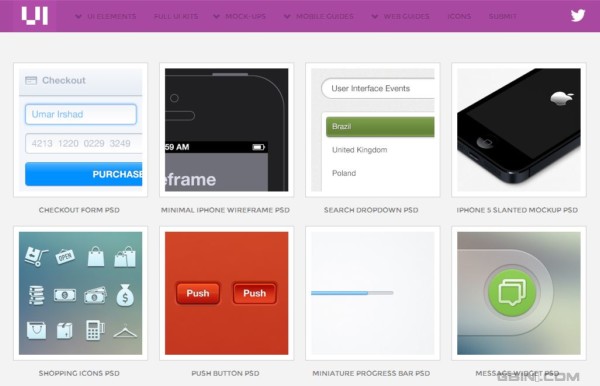This screenshot has height=386, width=600.
Task: Click the Search Dropdown PSD title link
Action: pos(371,210)
